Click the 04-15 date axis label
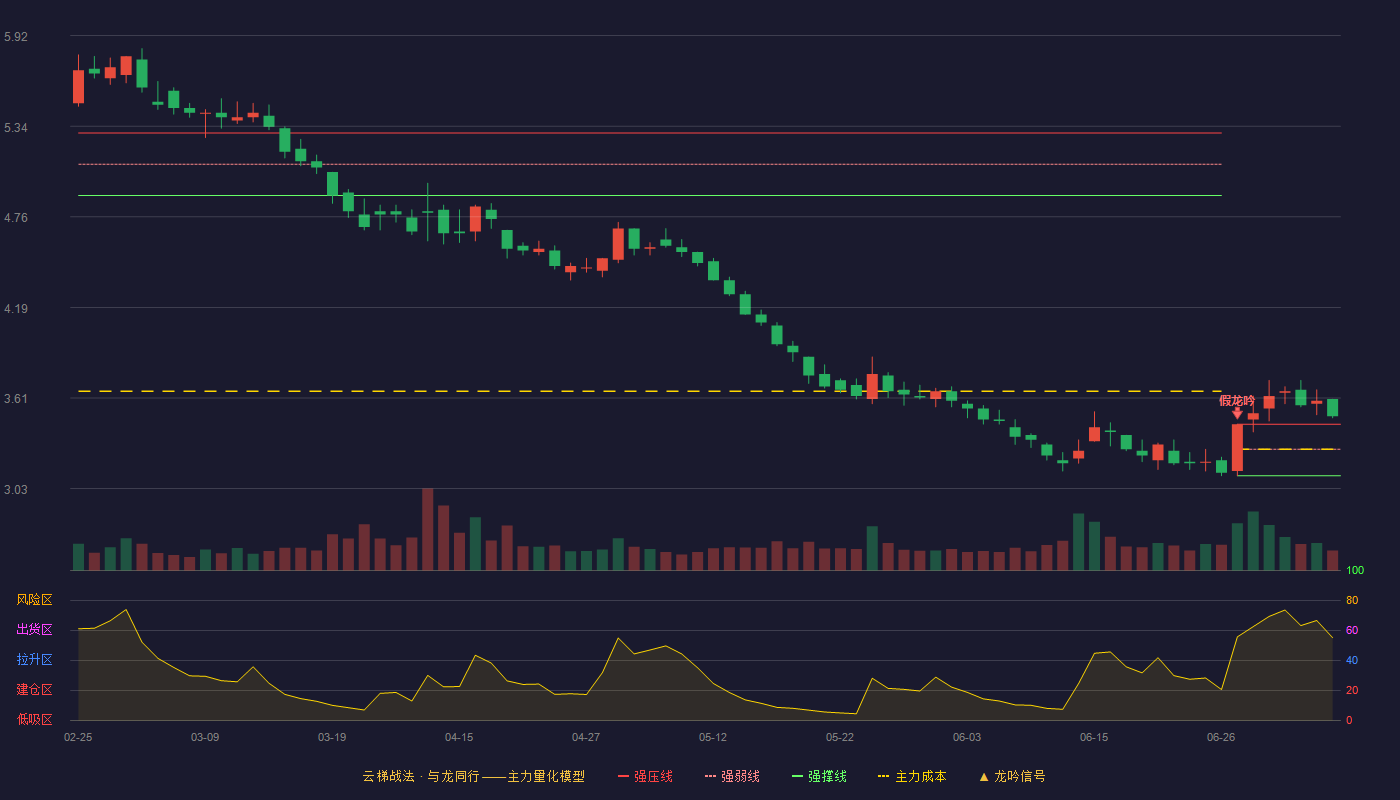The image size is (1400, 800). (x=459, y=737)
